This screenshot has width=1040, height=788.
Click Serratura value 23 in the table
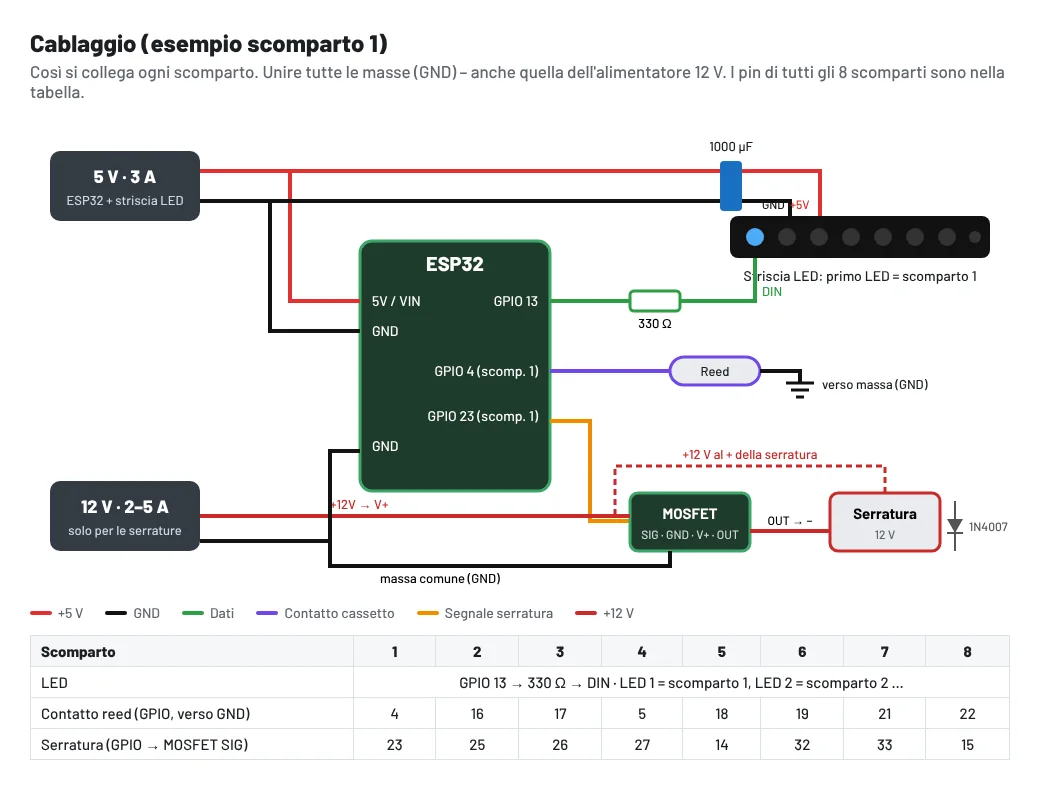click(395, 745)
